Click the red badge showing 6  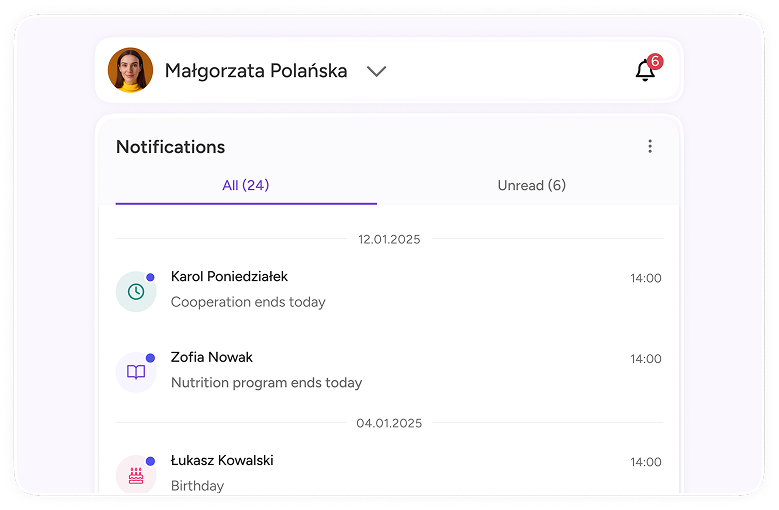coord(655,61)
